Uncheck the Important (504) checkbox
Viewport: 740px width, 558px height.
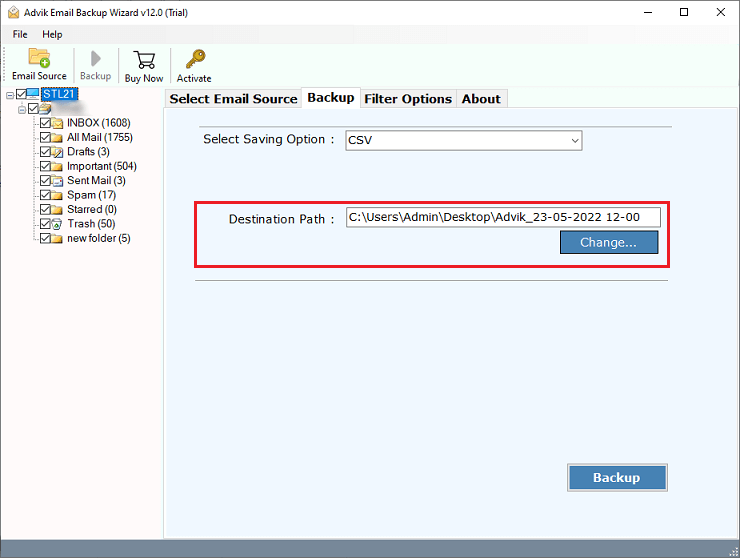coord(45,166)
